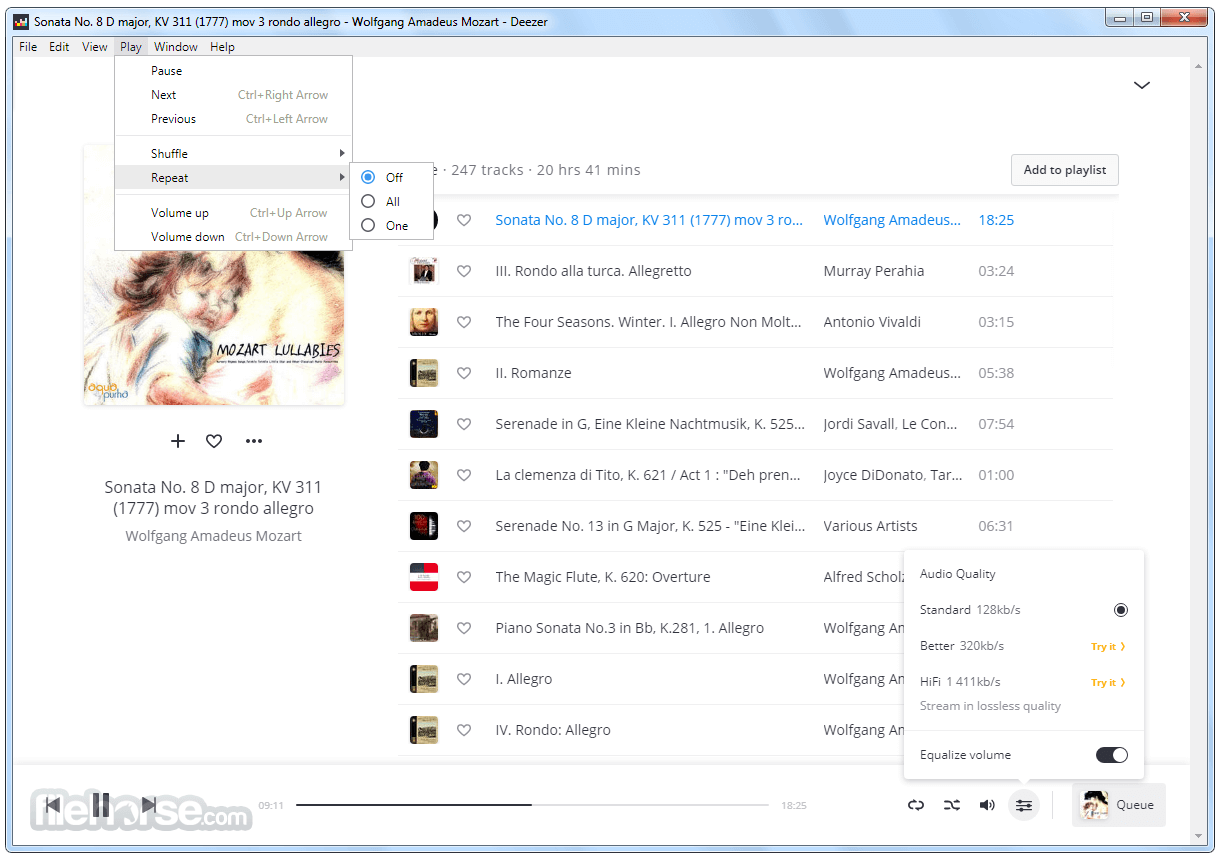Choose Pause from the Play menu
The image size is (1220, 861).
(x=233, y=71)
